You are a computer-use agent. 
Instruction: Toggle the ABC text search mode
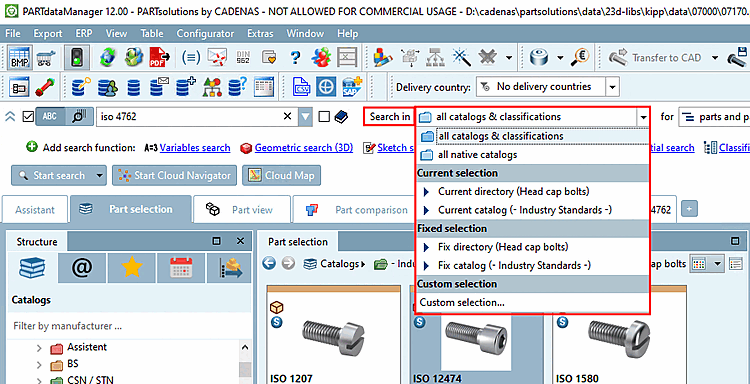pos(50,117)
